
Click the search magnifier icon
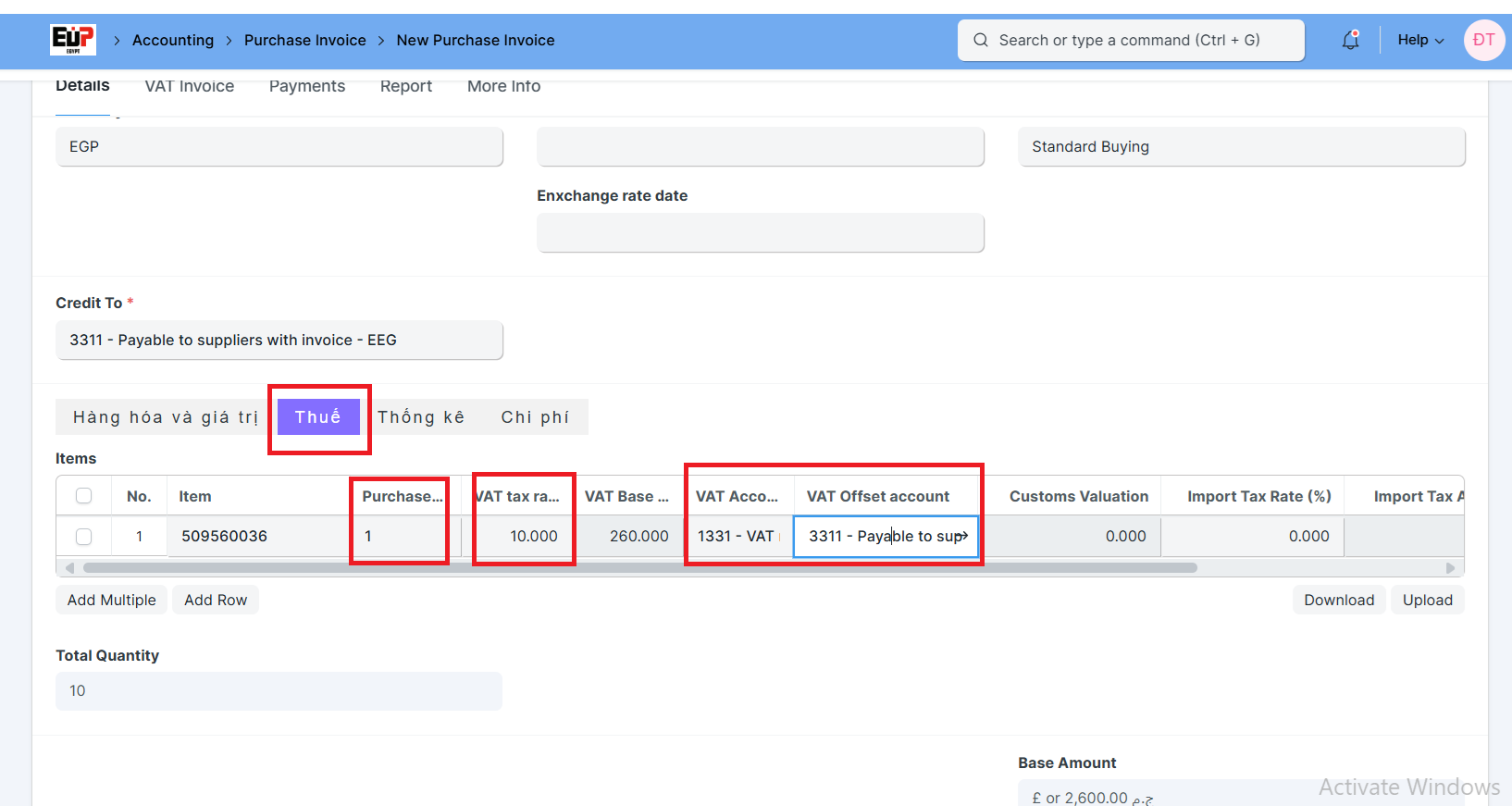pyautogui.click(x=981, y=40)
